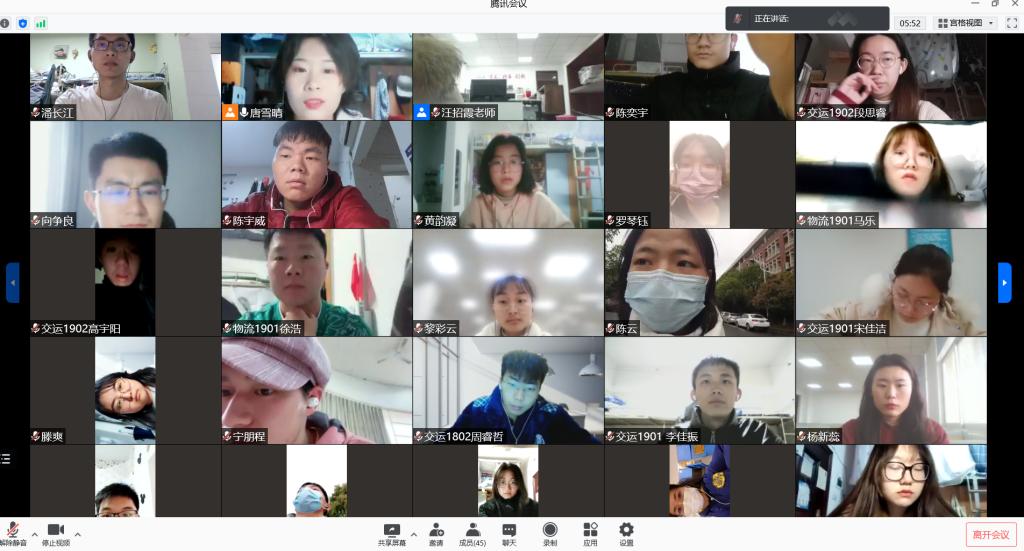The image size is (1024, 551).
Task: Expand share screen options arrow
Action: (412, 534)
